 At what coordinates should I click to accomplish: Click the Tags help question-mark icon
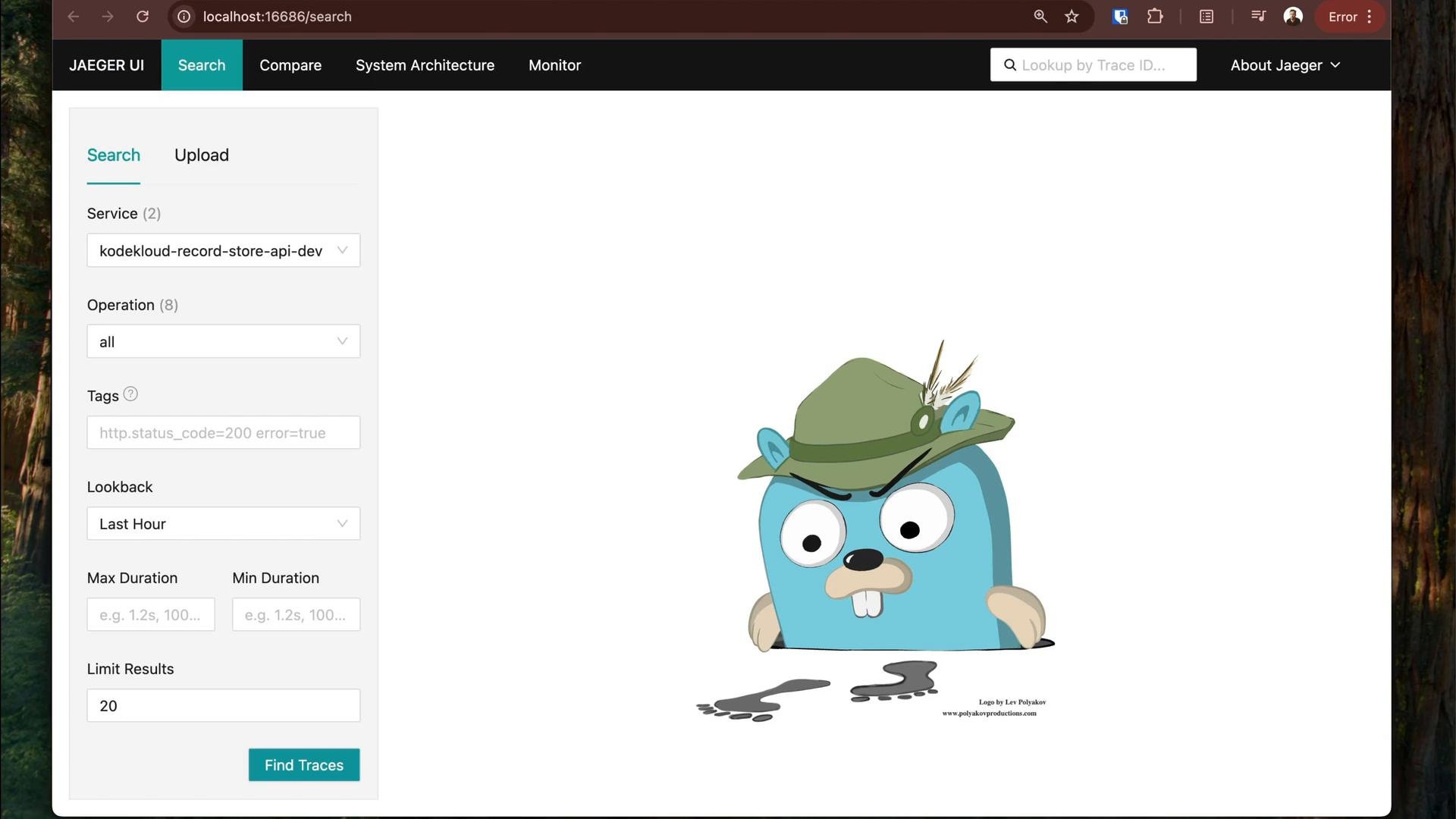point(130,394)
